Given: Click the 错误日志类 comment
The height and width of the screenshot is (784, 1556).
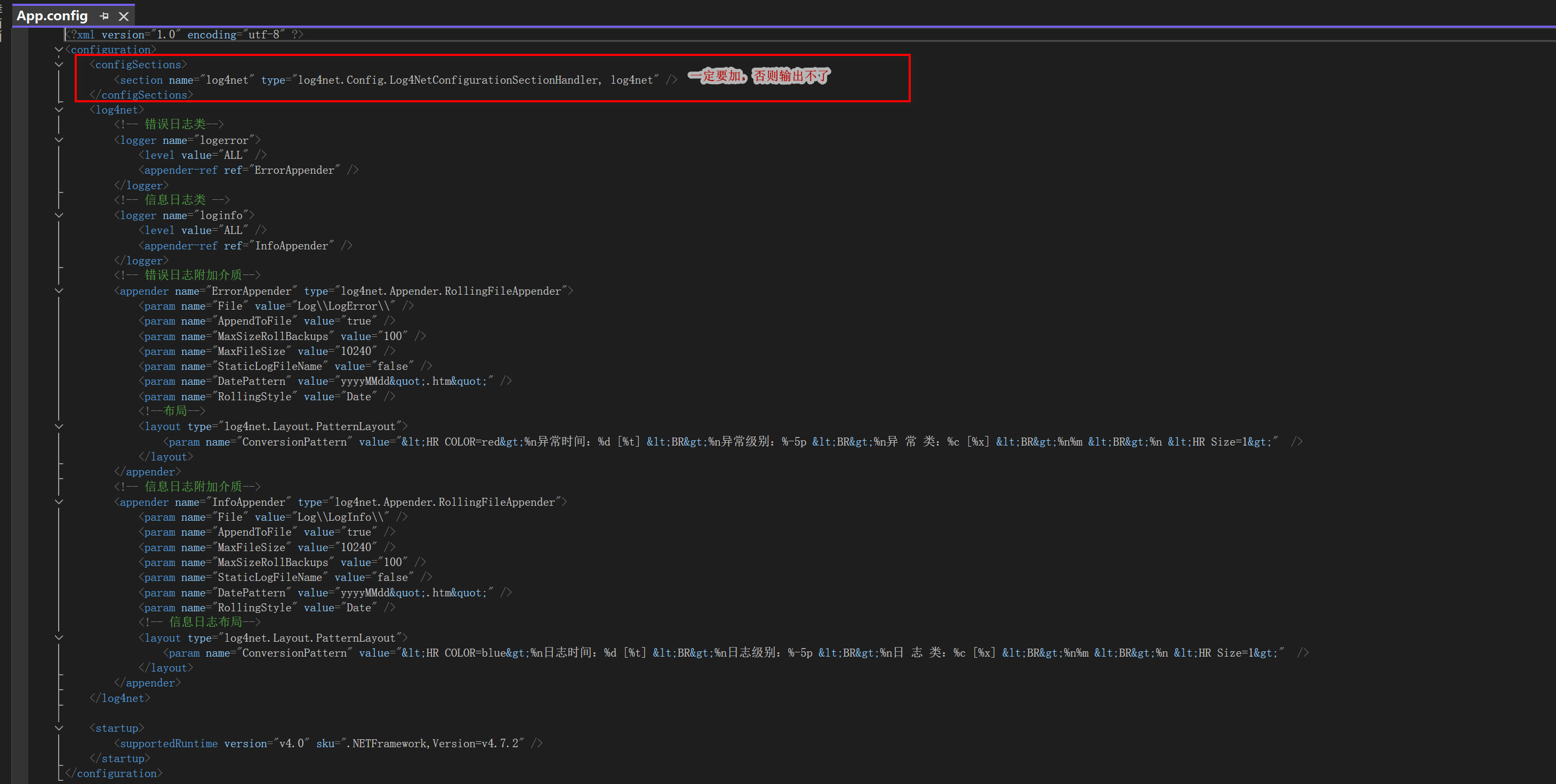Looking at the screenshot, I should pyautogui.click(x=169, y=124).
